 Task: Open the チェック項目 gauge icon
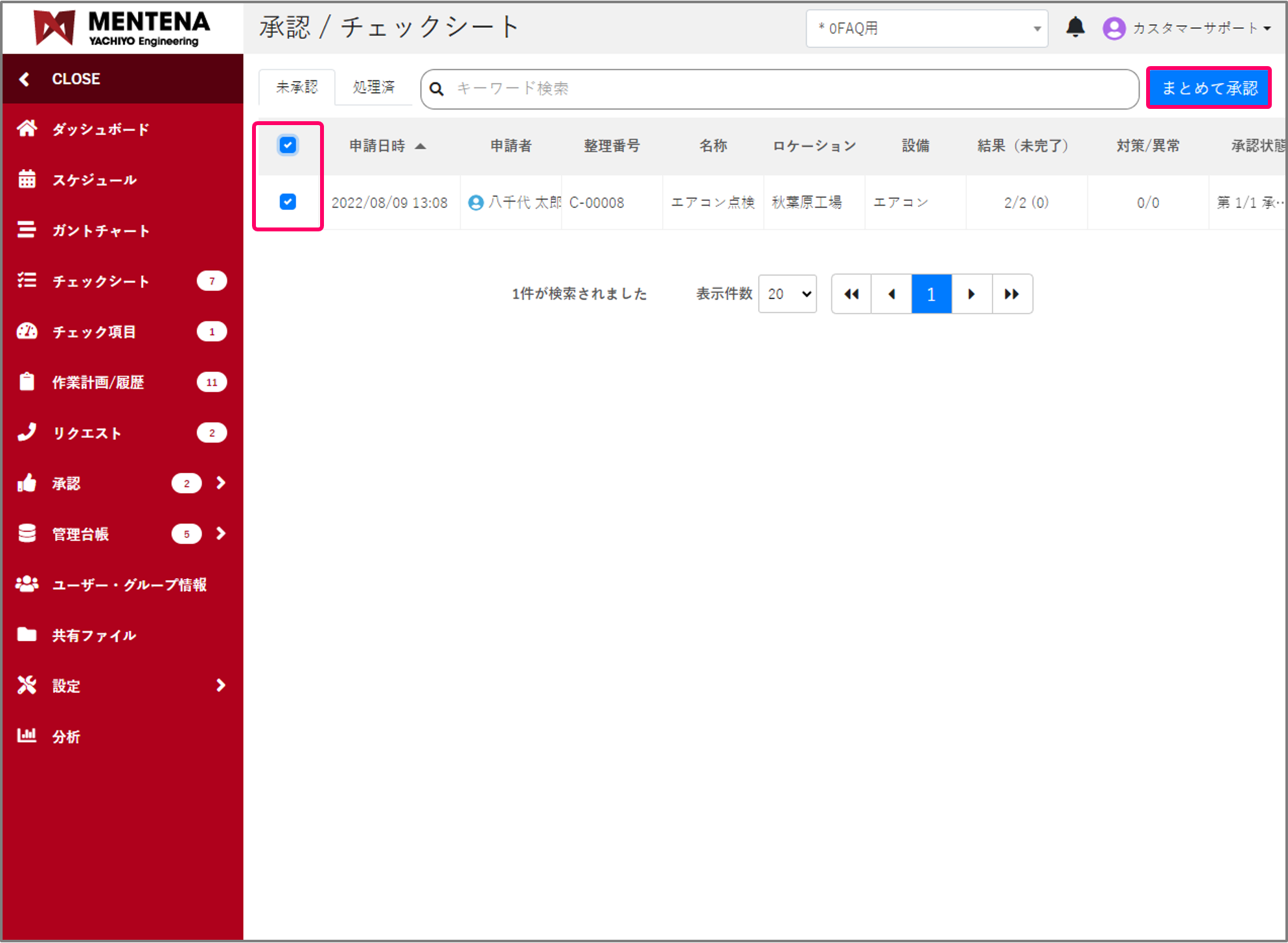(27, 331)
